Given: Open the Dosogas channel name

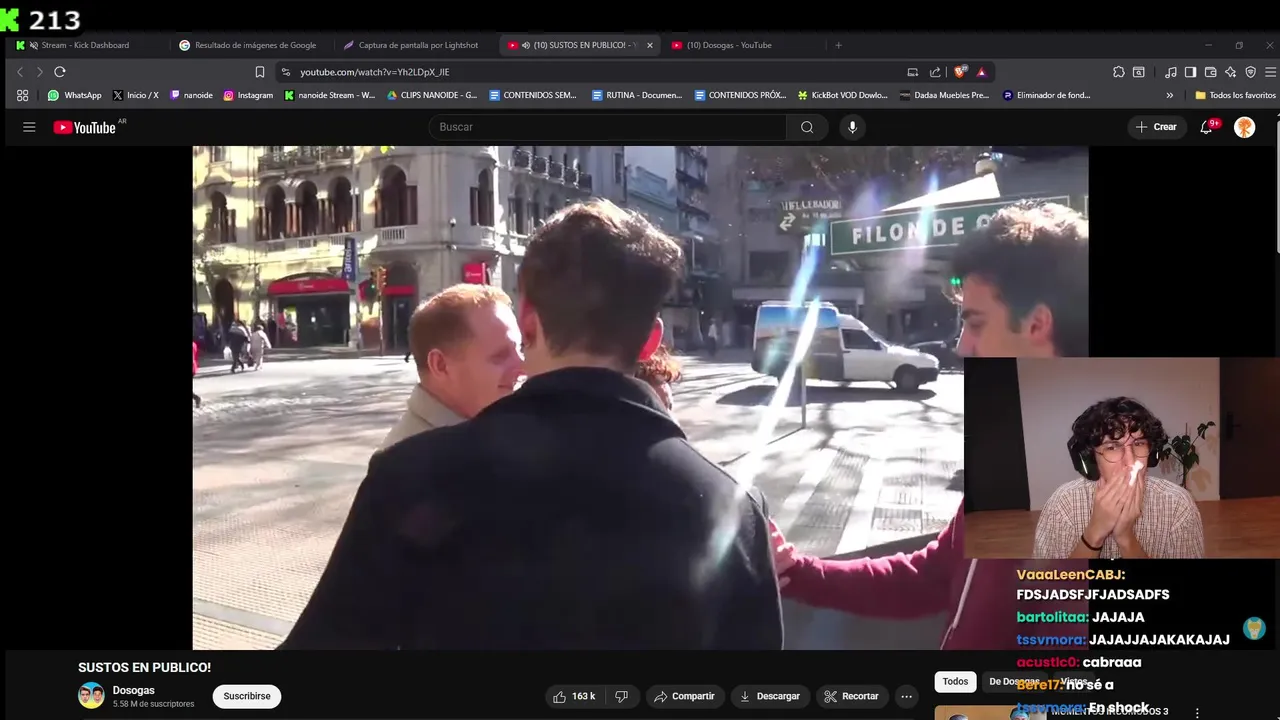Looking at the screenshot, I should point(133,690).
